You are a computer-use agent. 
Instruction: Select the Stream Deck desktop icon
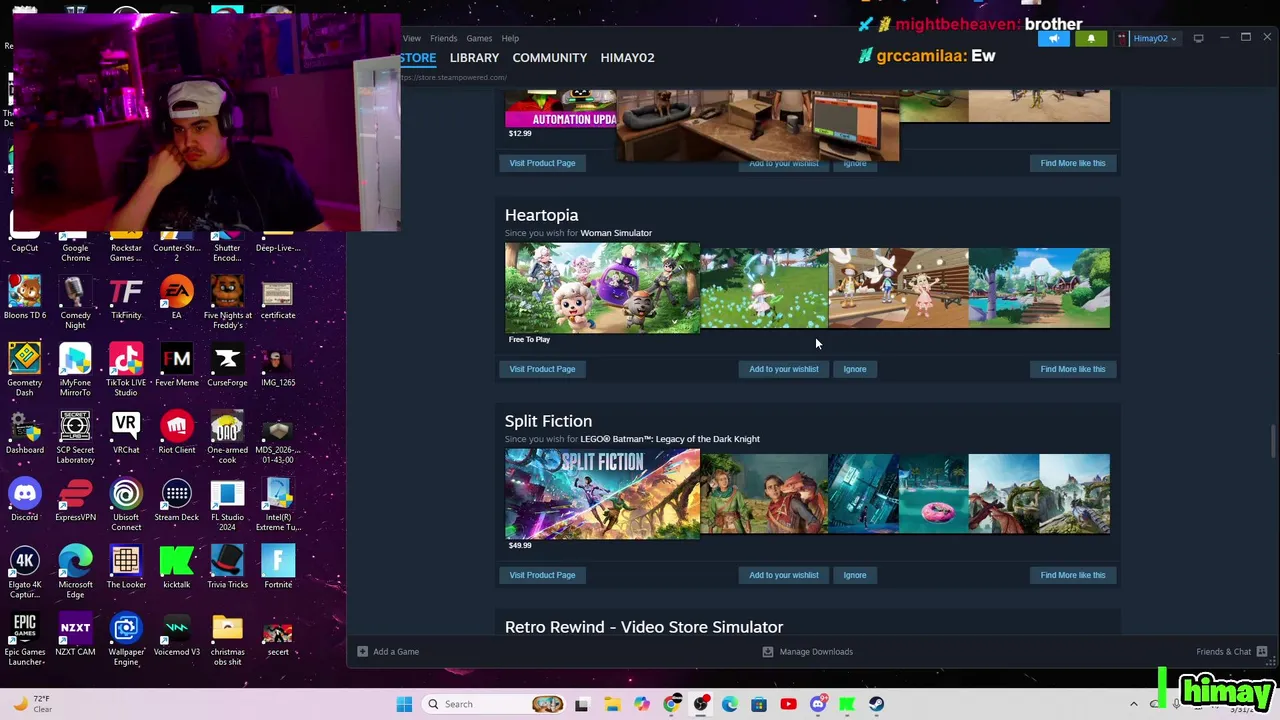[177, 500]
